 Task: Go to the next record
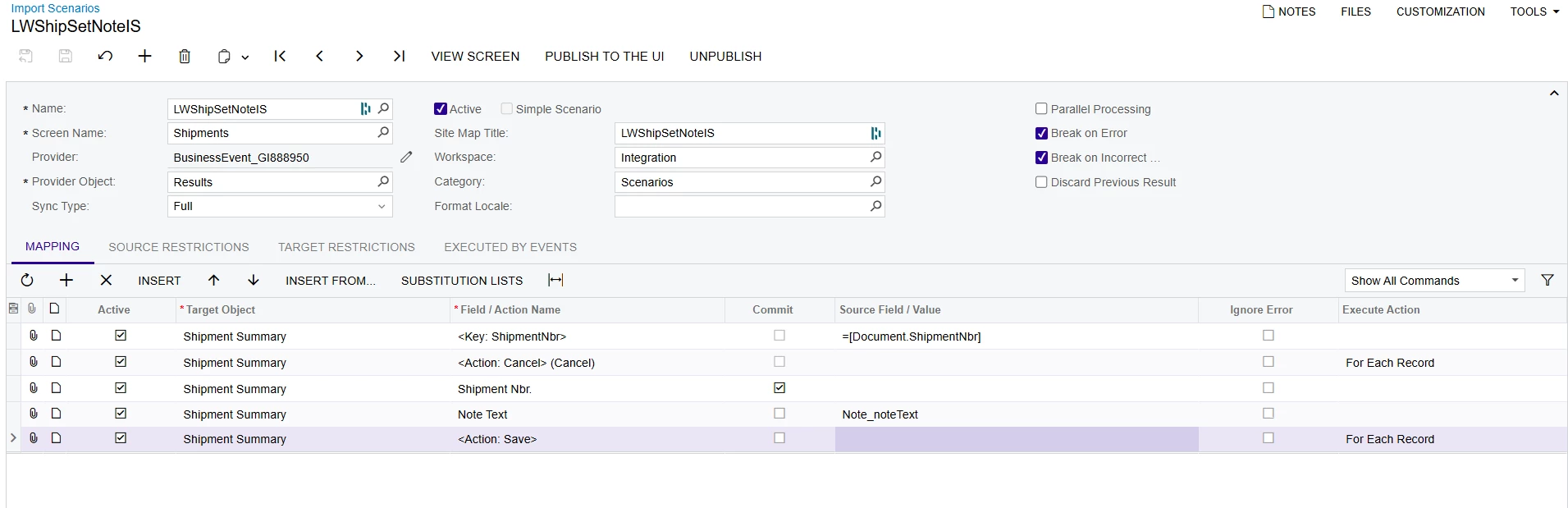coord(359,56)
